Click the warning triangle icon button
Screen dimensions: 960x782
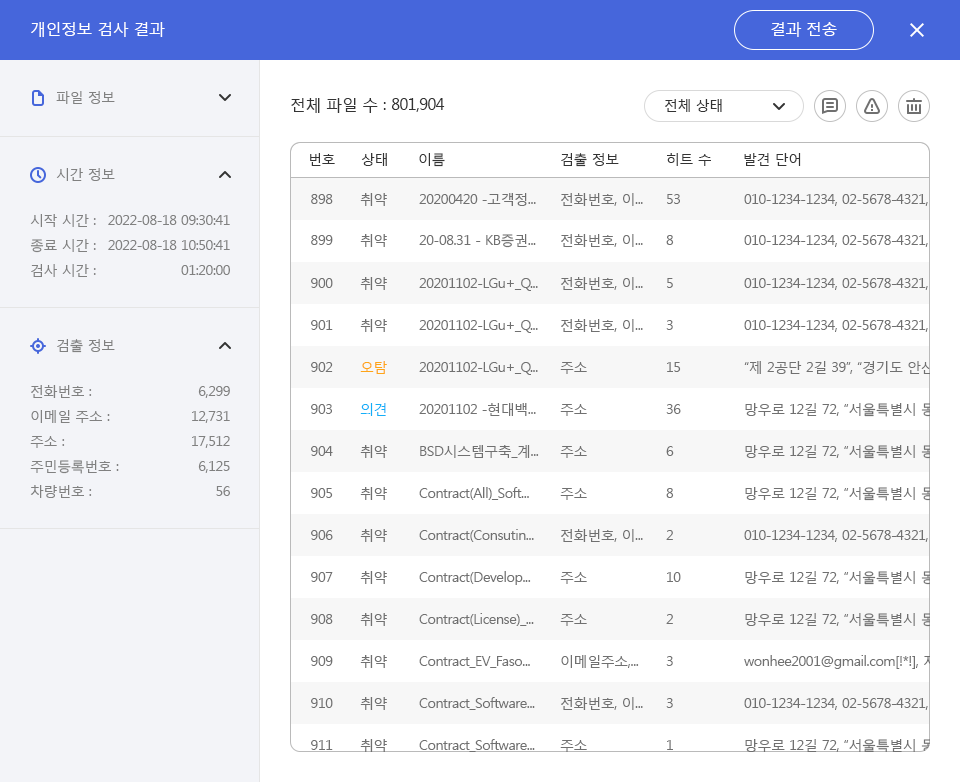[x=872, y=106]
